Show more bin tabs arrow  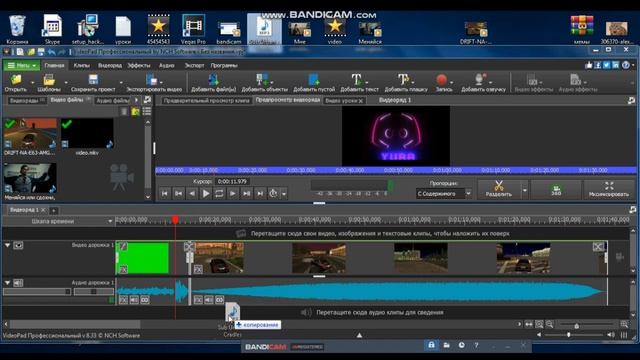click(x=136, y=100)
